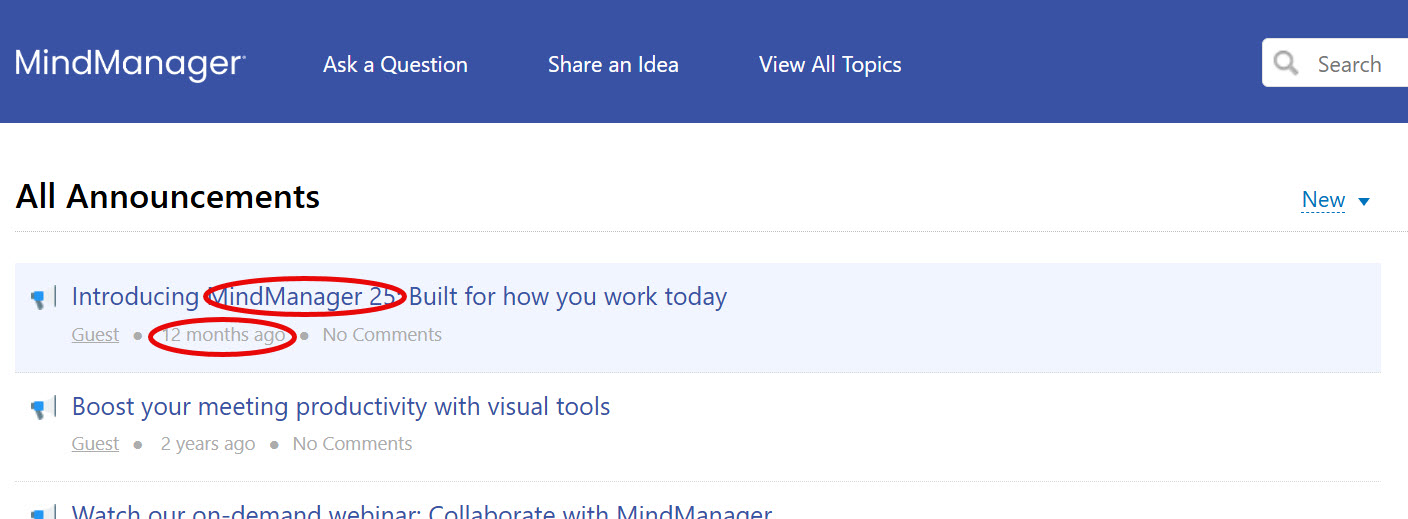Go to View All Topics

point(830,65)
